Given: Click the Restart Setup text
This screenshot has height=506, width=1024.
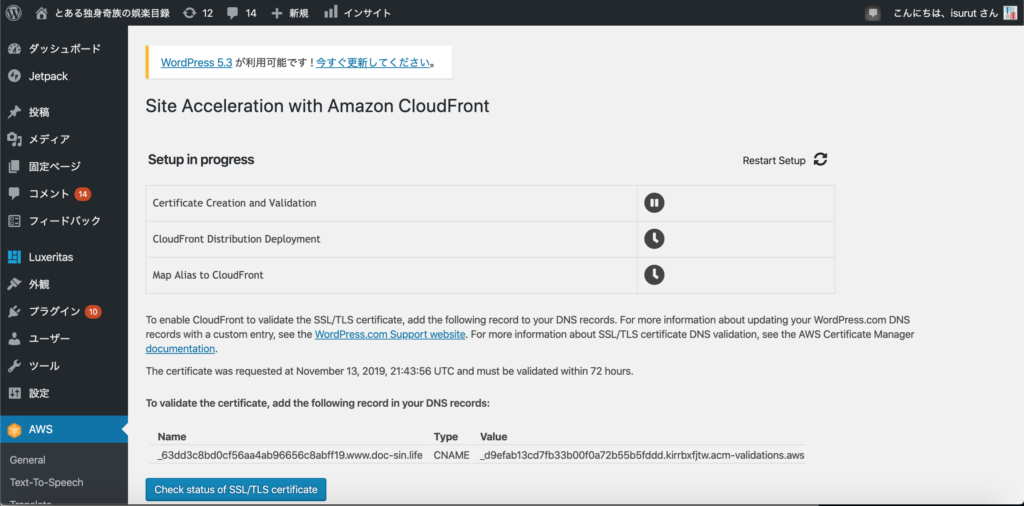Looking at the screenshot, I should point(774,161).
